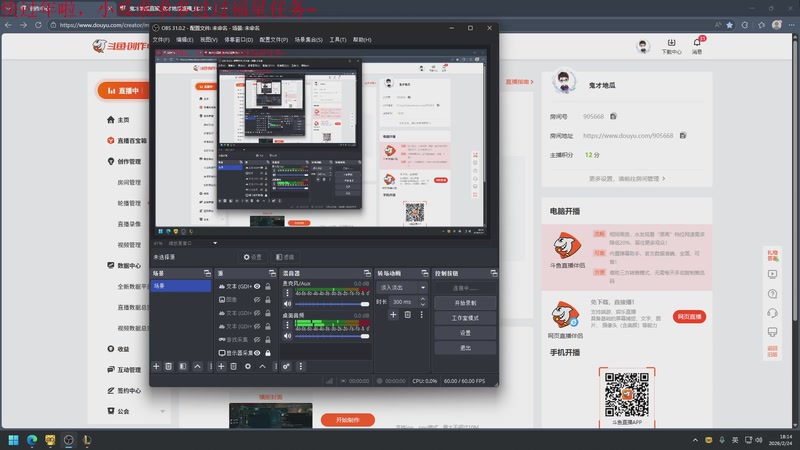Increase the 300 ms transition duration stepper
This screenshot has height=450, width=800.
point(422,299)
